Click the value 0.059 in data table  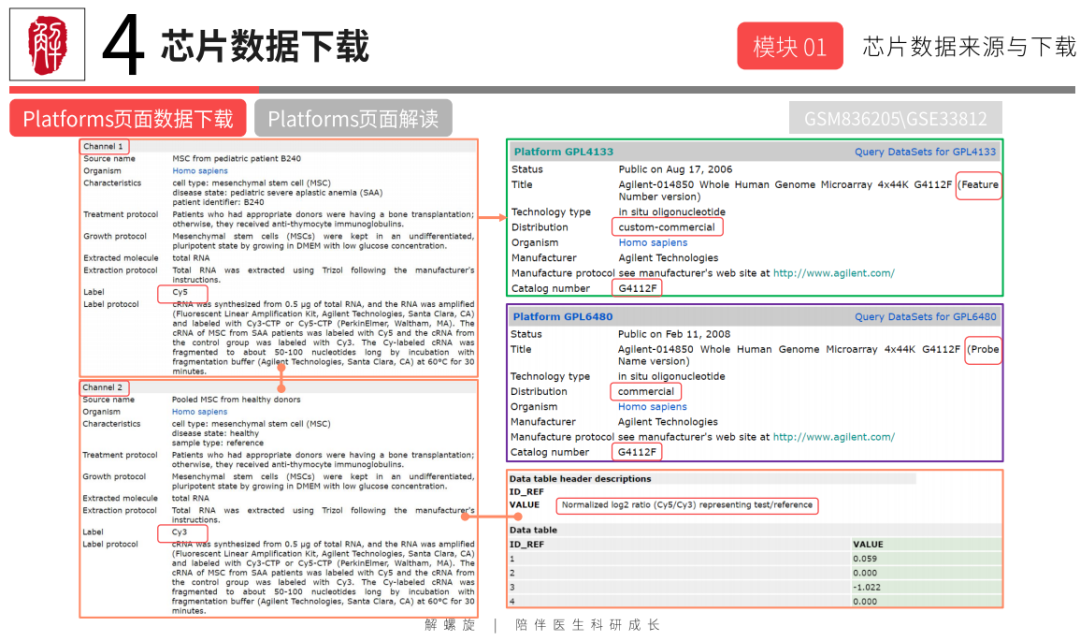point(865,559)
